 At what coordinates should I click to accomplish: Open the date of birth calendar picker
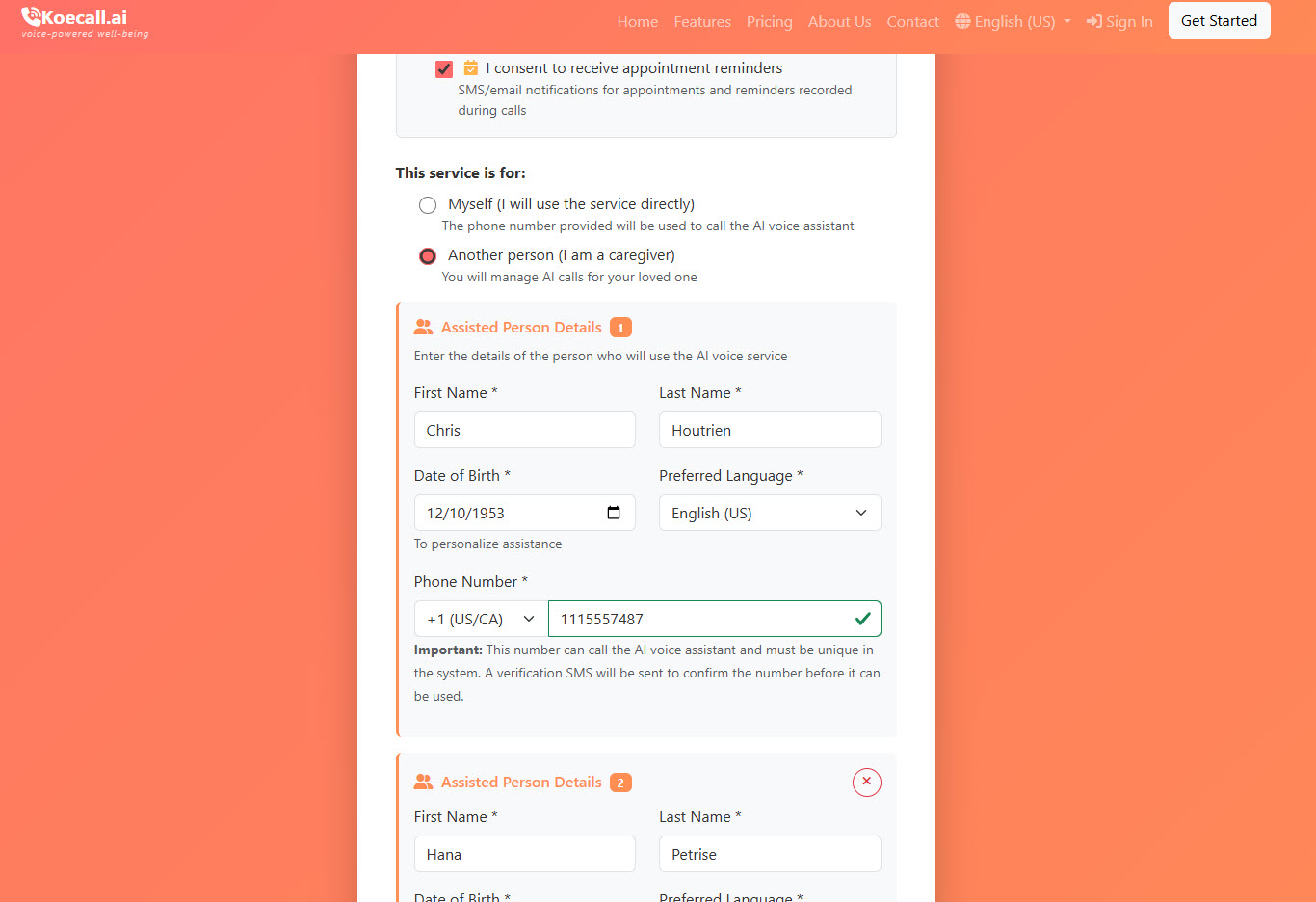[x=614, y=513]
